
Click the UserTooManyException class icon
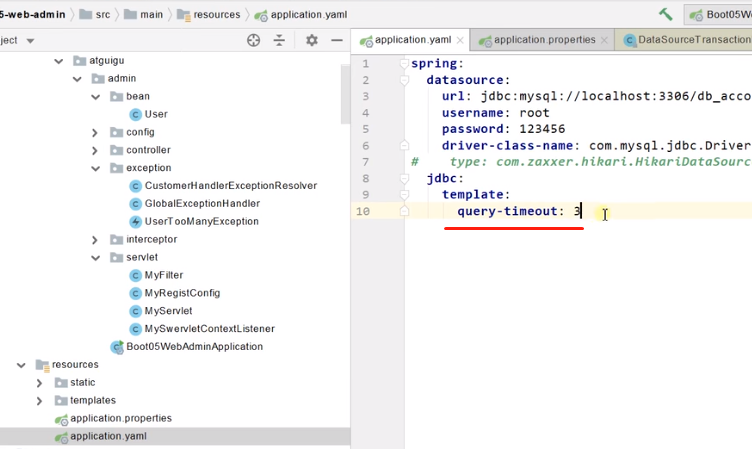(136, 222)
